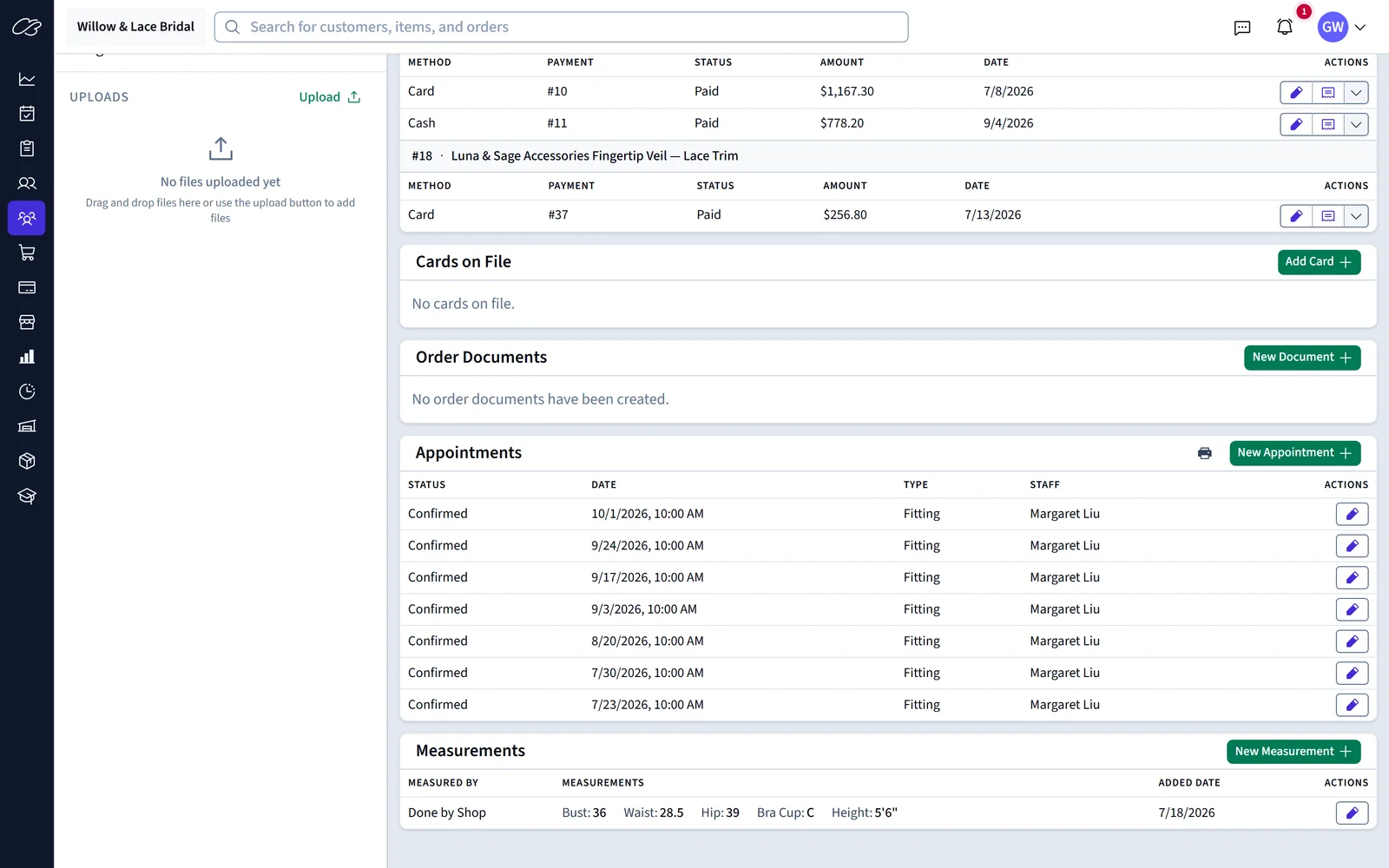
Task: Open the messages chat icon
Action: coord(1242,28)
